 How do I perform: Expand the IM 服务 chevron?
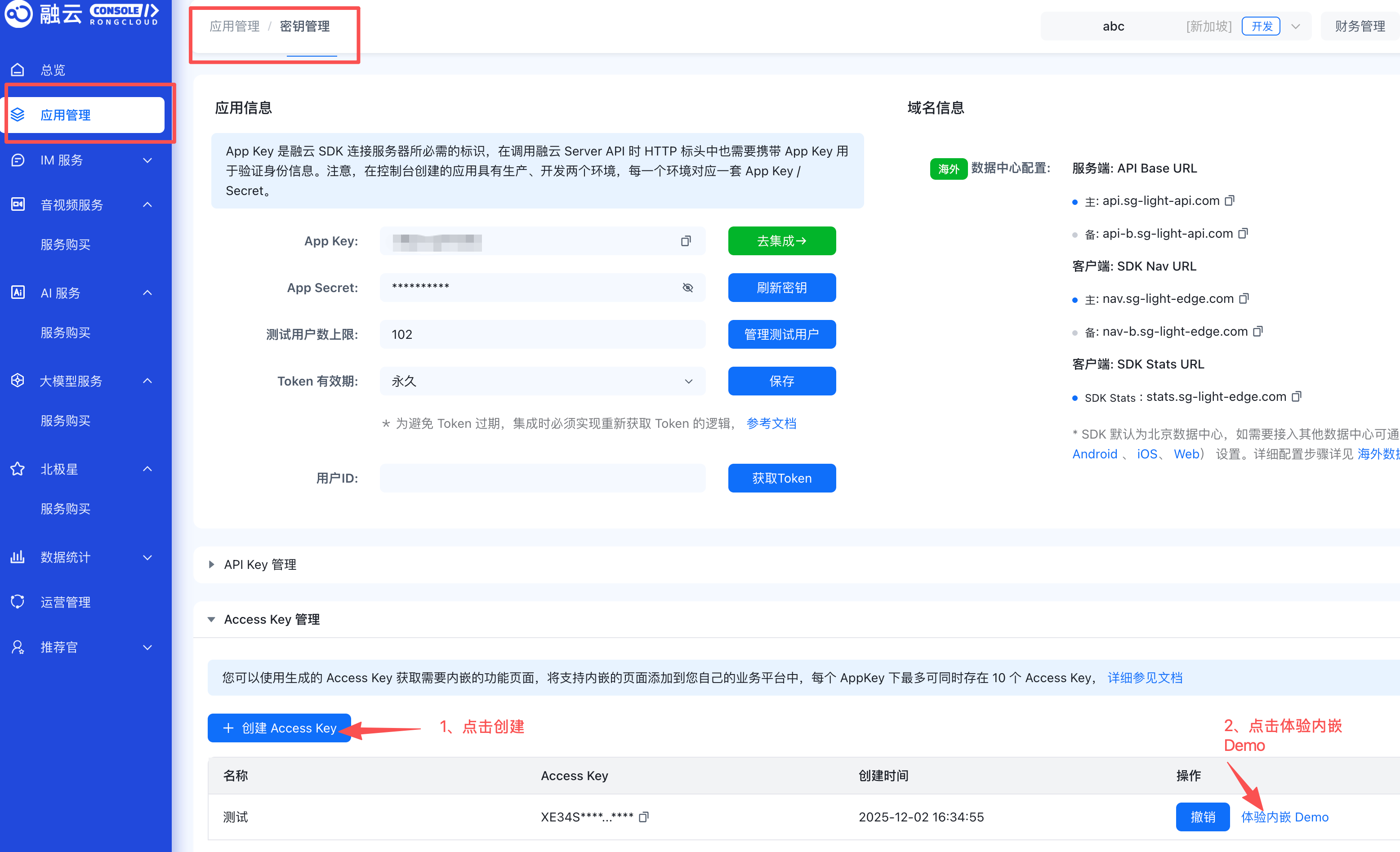pos(148,160)
